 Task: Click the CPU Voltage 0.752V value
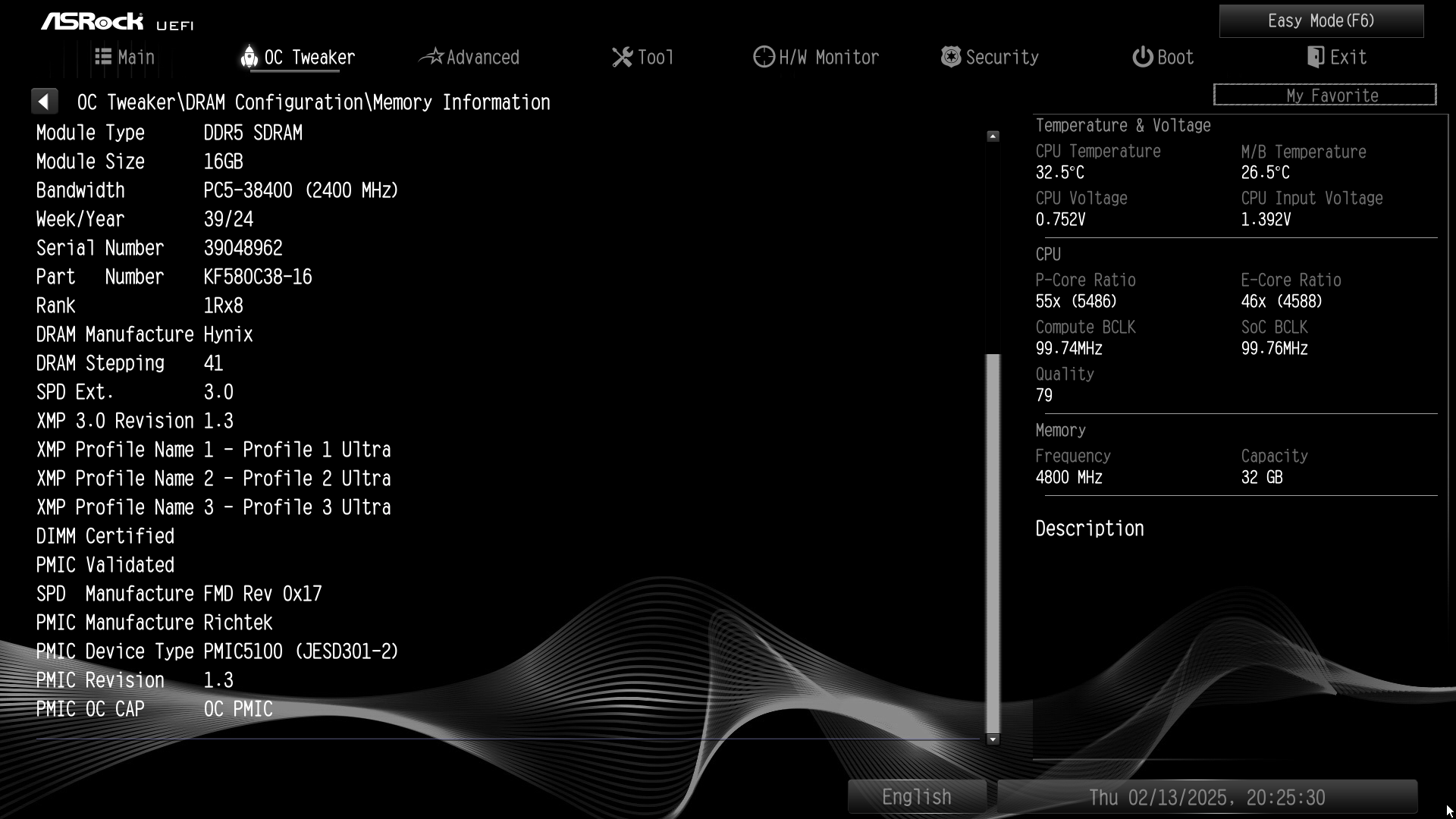(x=1060, y=219)
